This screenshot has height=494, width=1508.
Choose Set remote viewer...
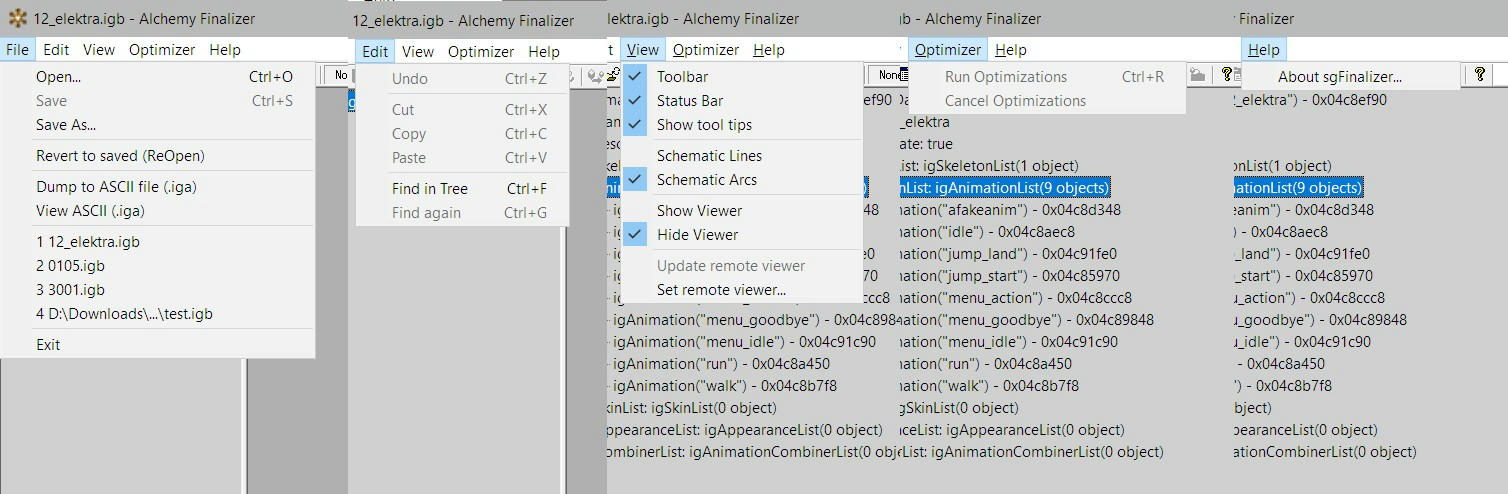click(741, 290)
